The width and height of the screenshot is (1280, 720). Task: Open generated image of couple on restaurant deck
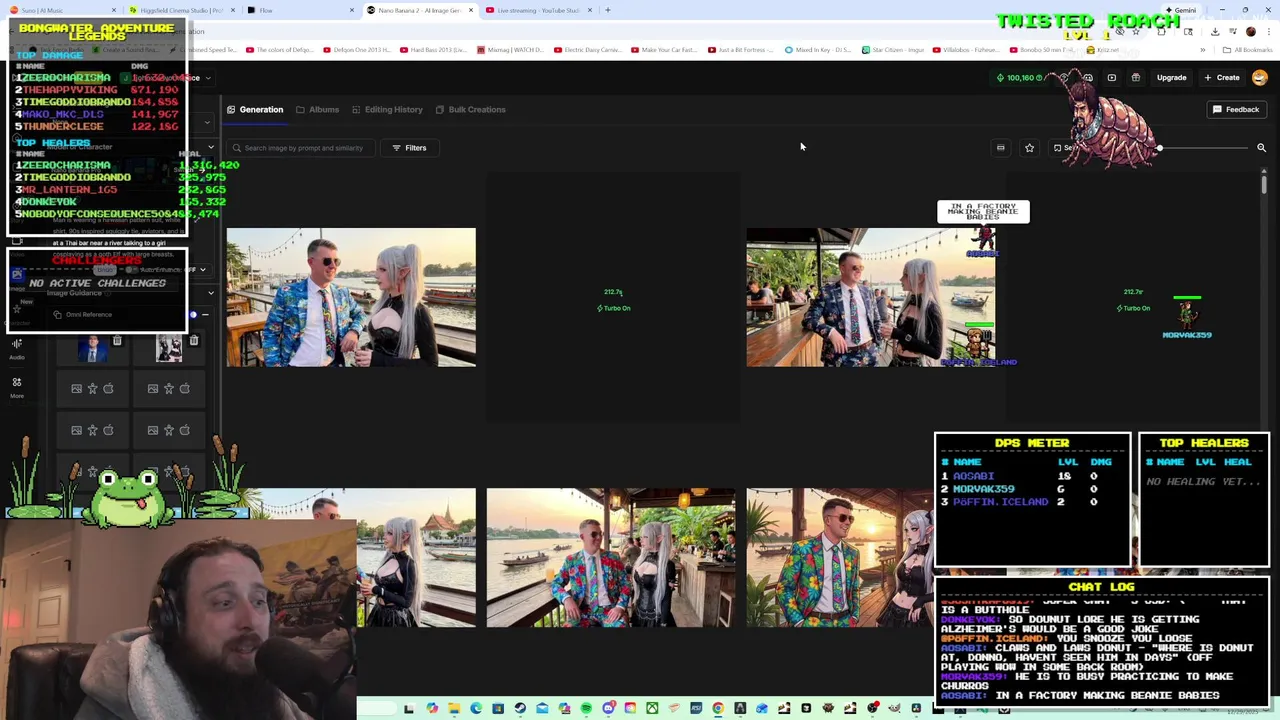coord(870,297)
